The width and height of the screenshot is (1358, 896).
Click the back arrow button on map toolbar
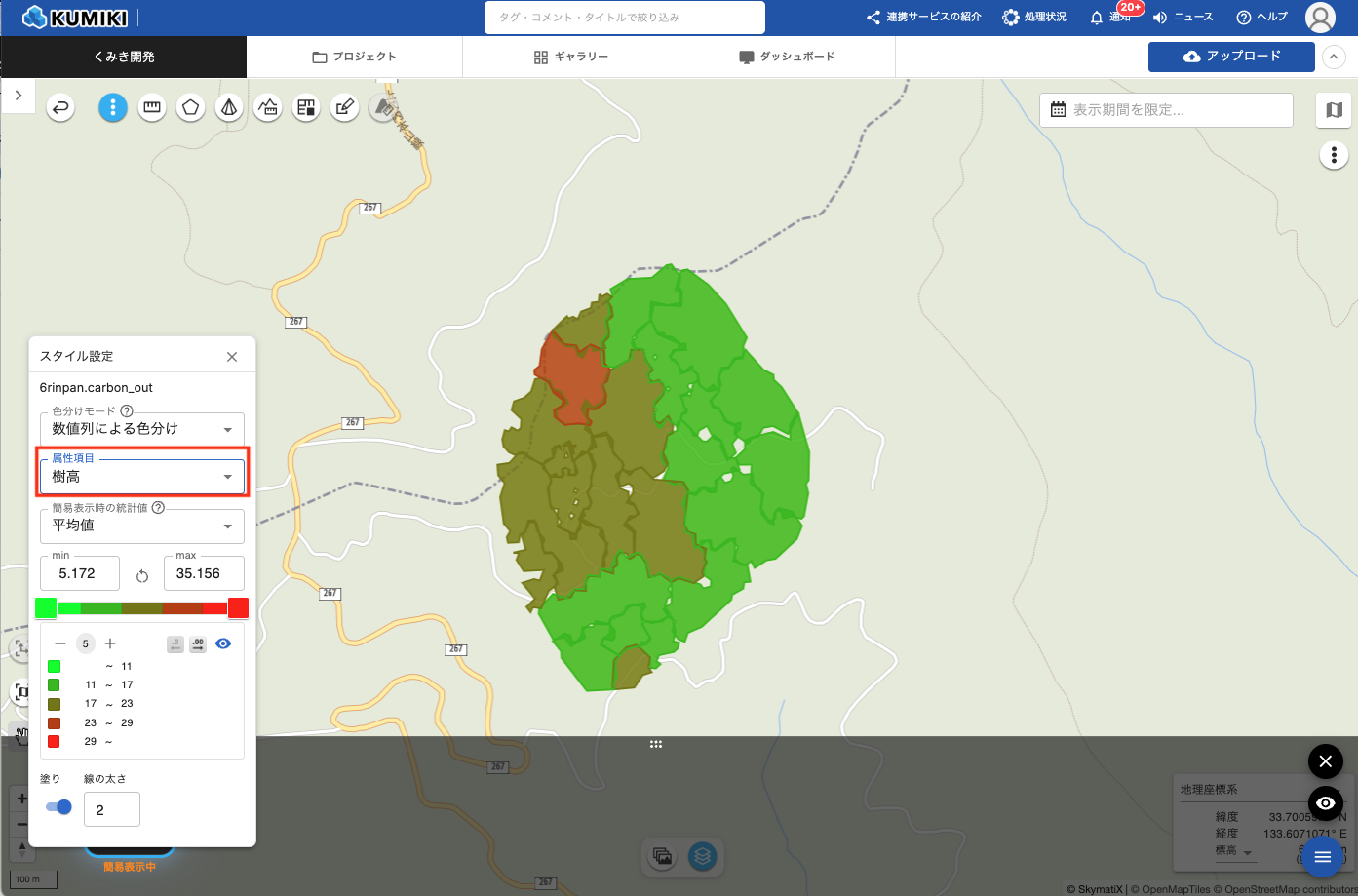(60, 107)
